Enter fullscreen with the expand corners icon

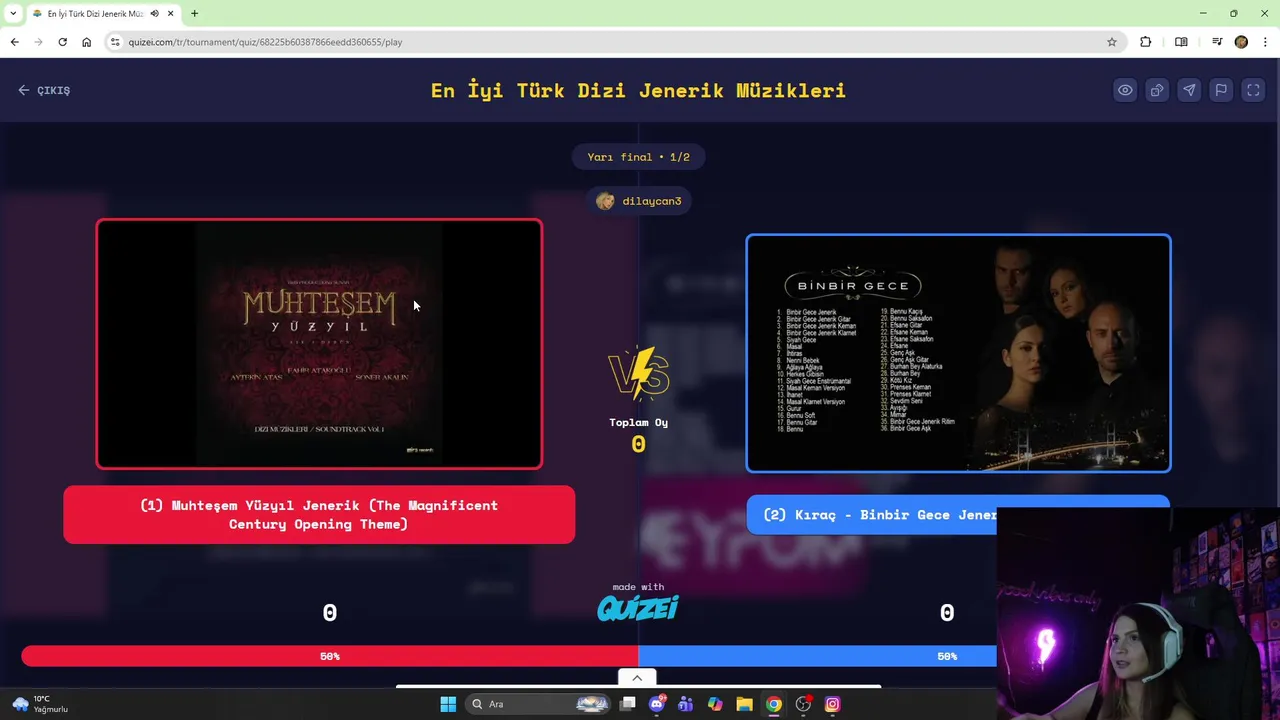click(x=1253, y=90)
